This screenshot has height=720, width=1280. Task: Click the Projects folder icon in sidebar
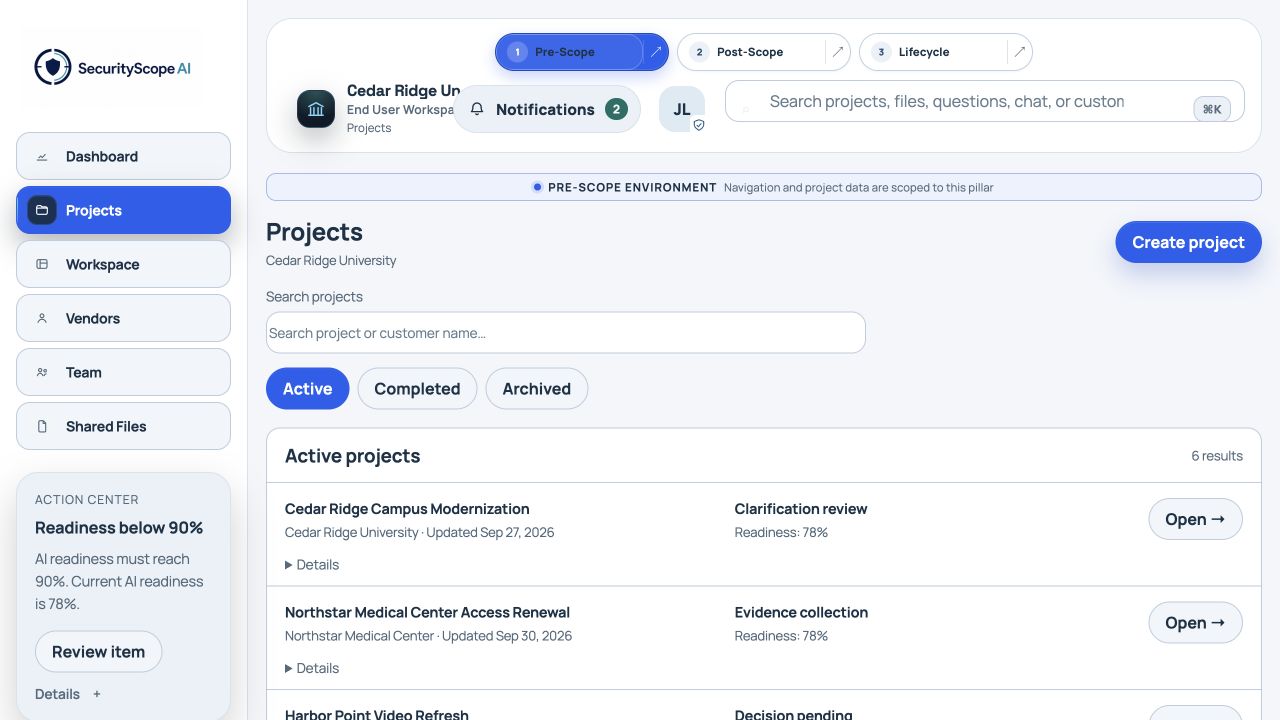click(x=42, y=211)
